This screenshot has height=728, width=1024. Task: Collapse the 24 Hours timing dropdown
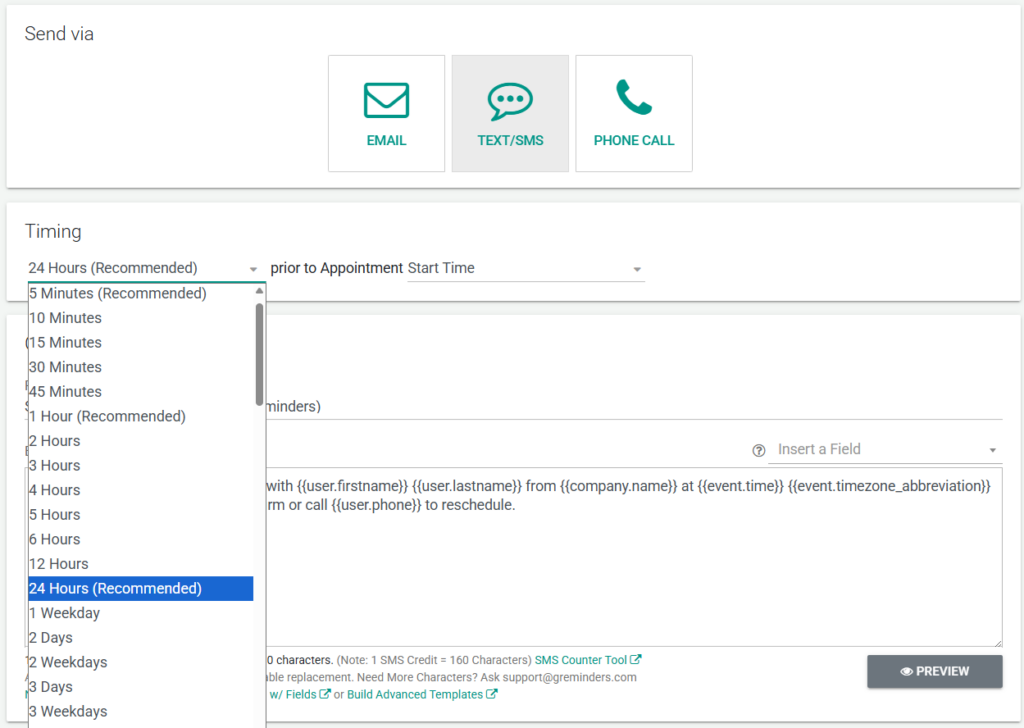click(143, 268)
